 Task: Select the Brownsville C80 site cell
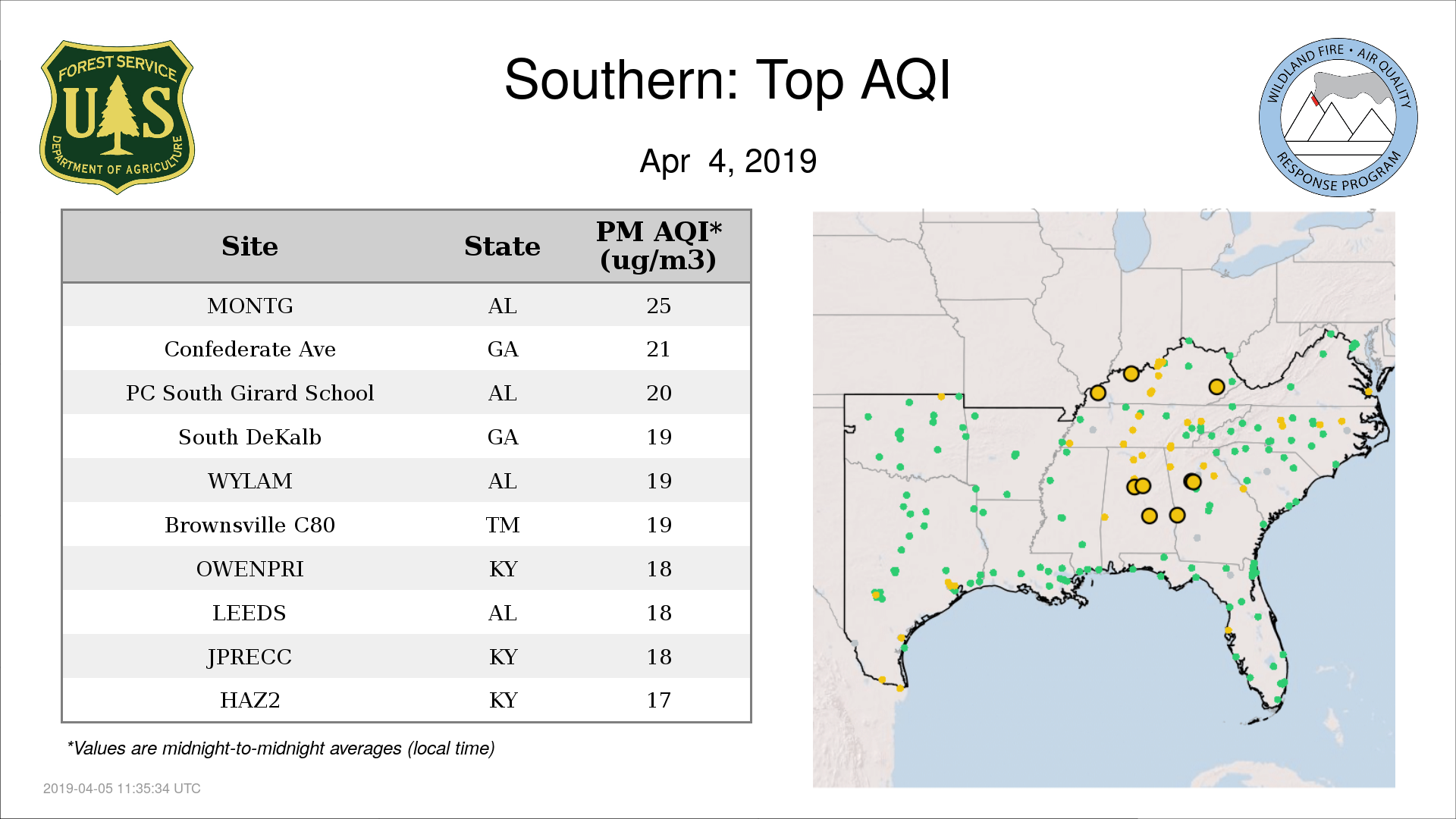tap(249, 525)
